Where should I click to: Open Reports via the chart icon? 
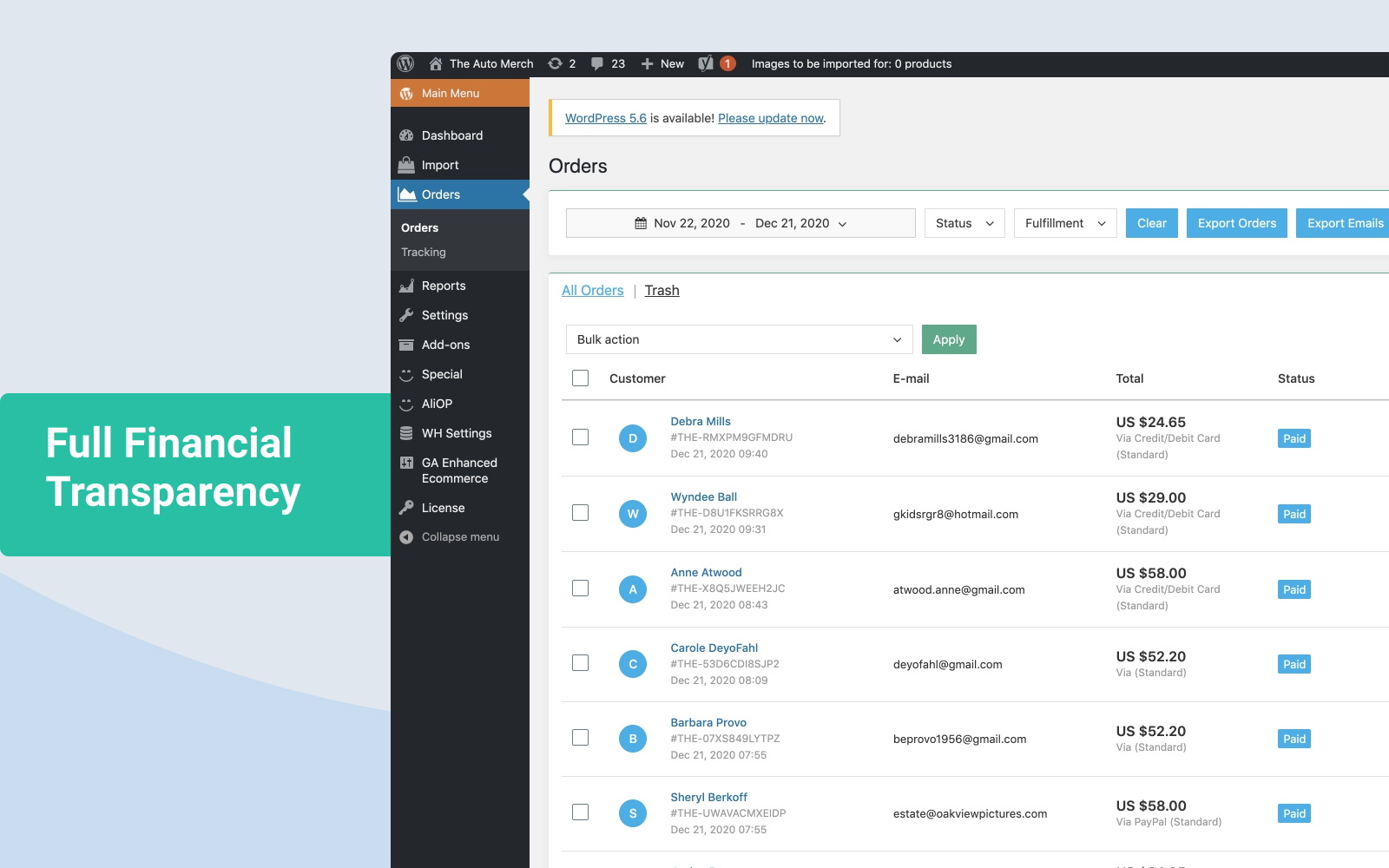(x=406, y=286)
